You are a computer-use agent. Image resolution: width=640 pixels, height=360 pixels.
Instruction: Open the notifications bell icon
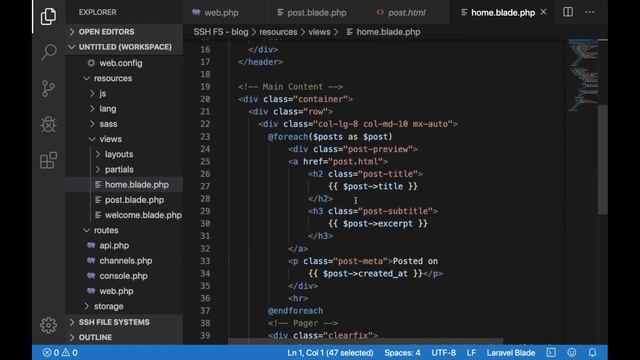click(x=592, y=352)
